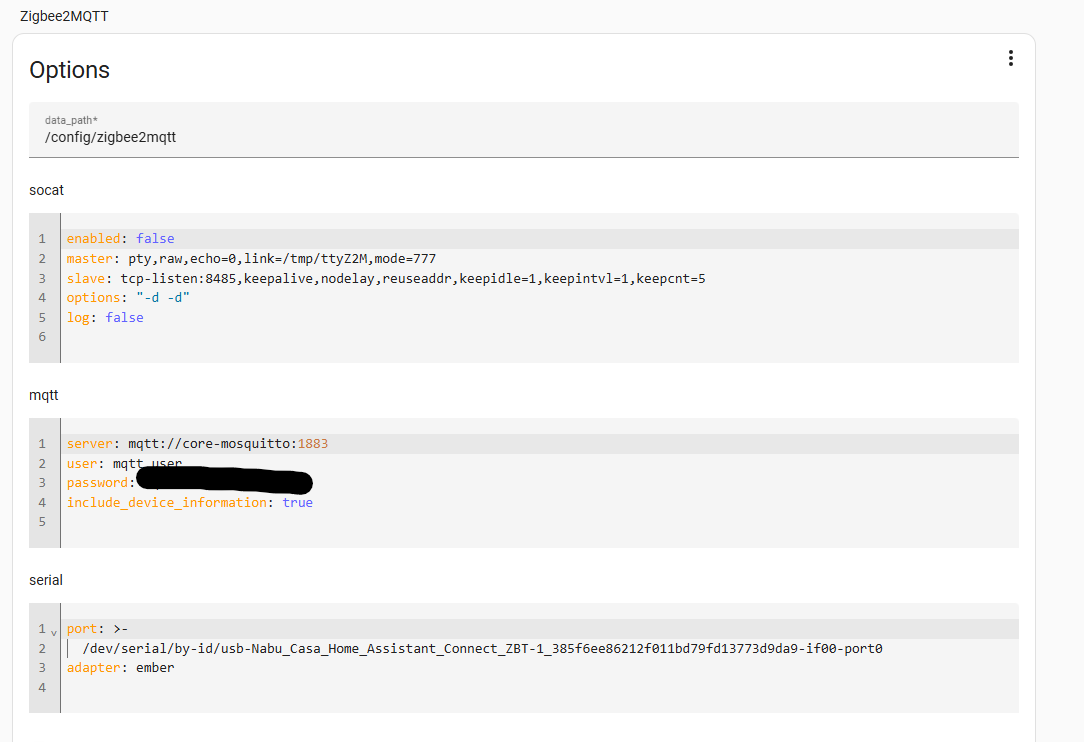Click the 'Options' heading
Image resolution: width=1084 pixels, height=742 pixels.
click(x=69, y=70)
